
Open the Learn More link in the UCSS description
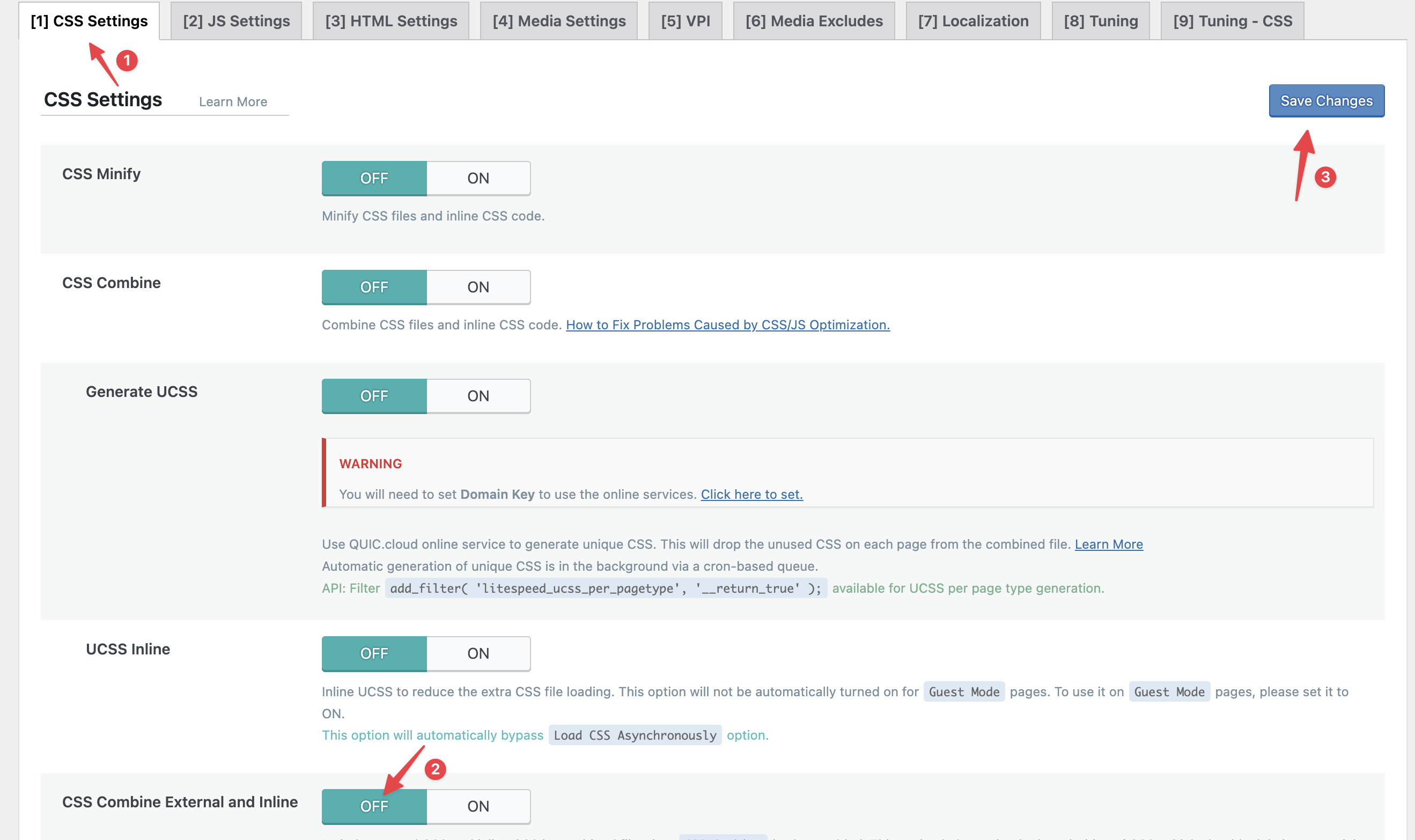click(x=1108, y=544)
